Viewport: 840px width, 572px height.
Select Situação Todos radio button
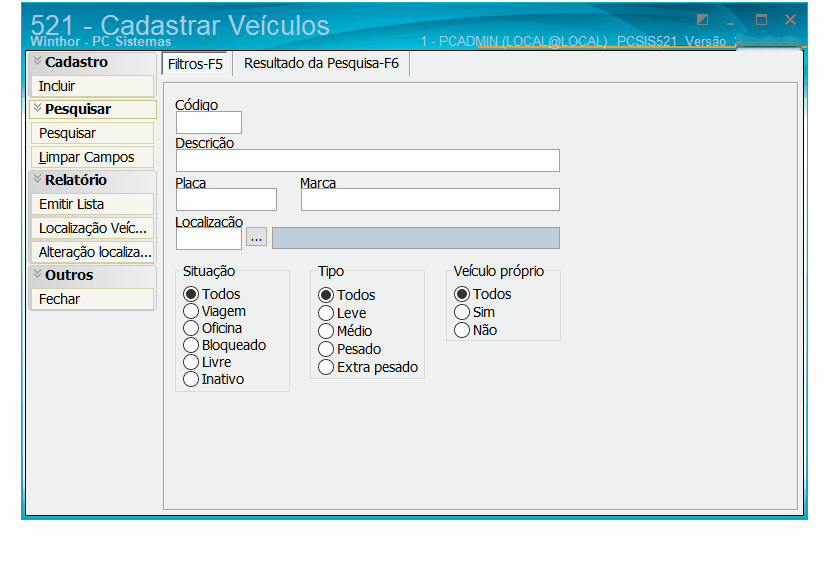point(191,294)
